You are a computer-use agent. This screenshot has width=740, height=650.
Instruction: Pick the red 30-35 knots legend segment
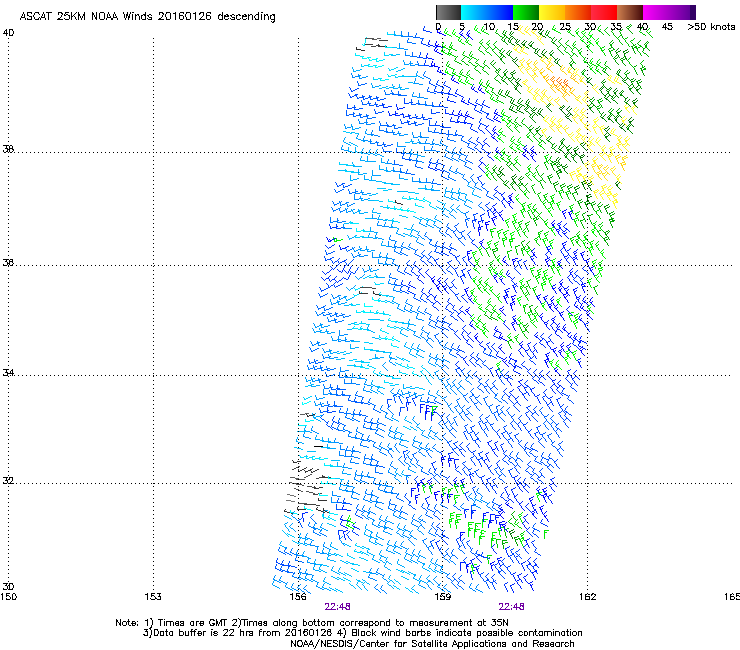604,12
